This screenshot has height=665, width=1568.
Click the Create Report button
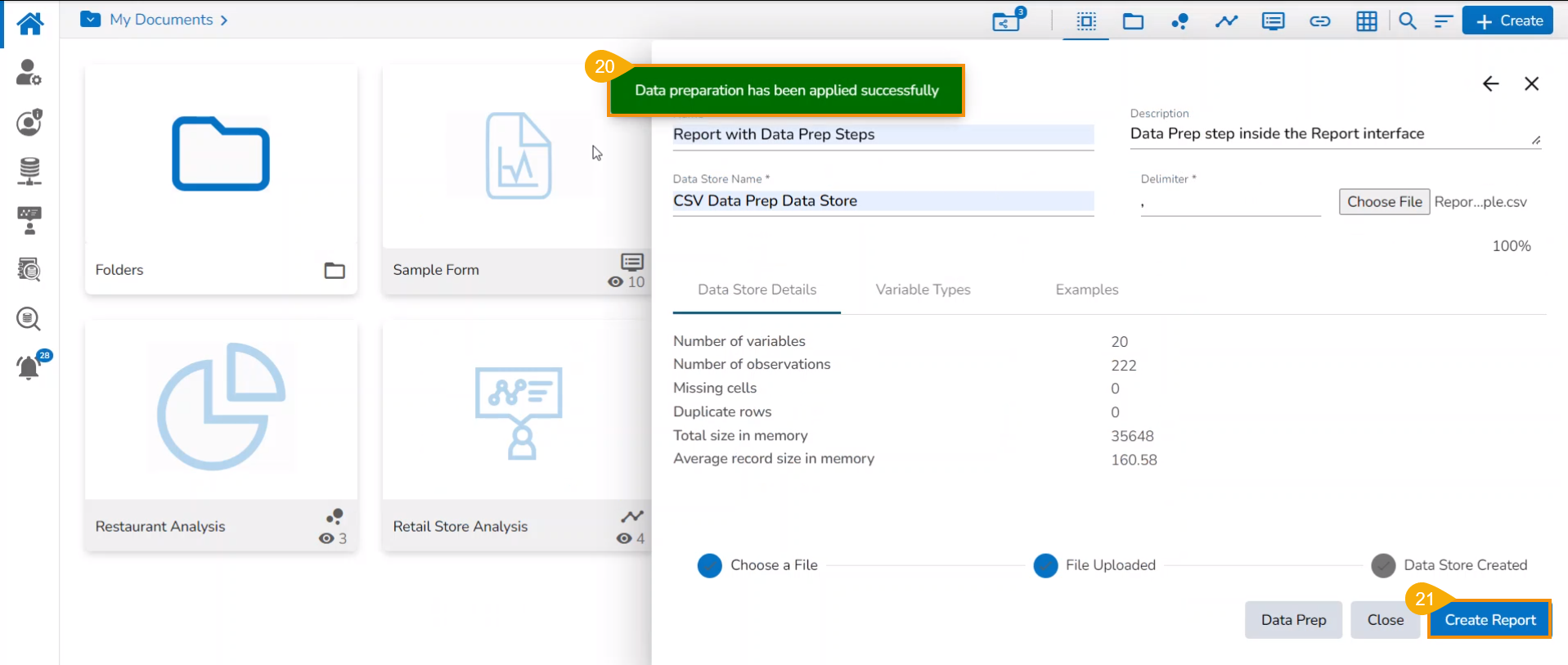coord(1490,620)
